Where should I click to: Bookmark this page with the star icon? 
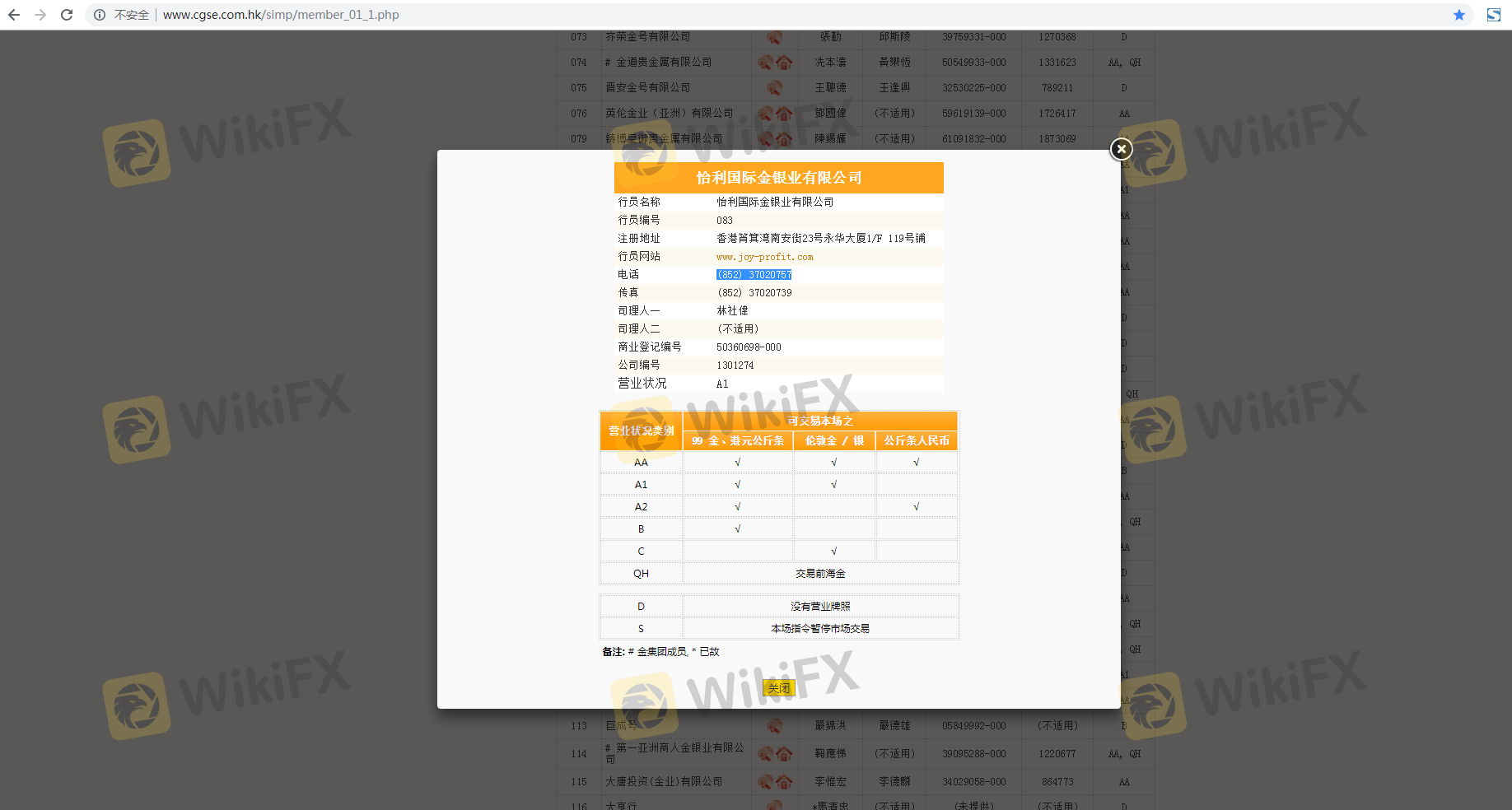[x=1458, y=15]
